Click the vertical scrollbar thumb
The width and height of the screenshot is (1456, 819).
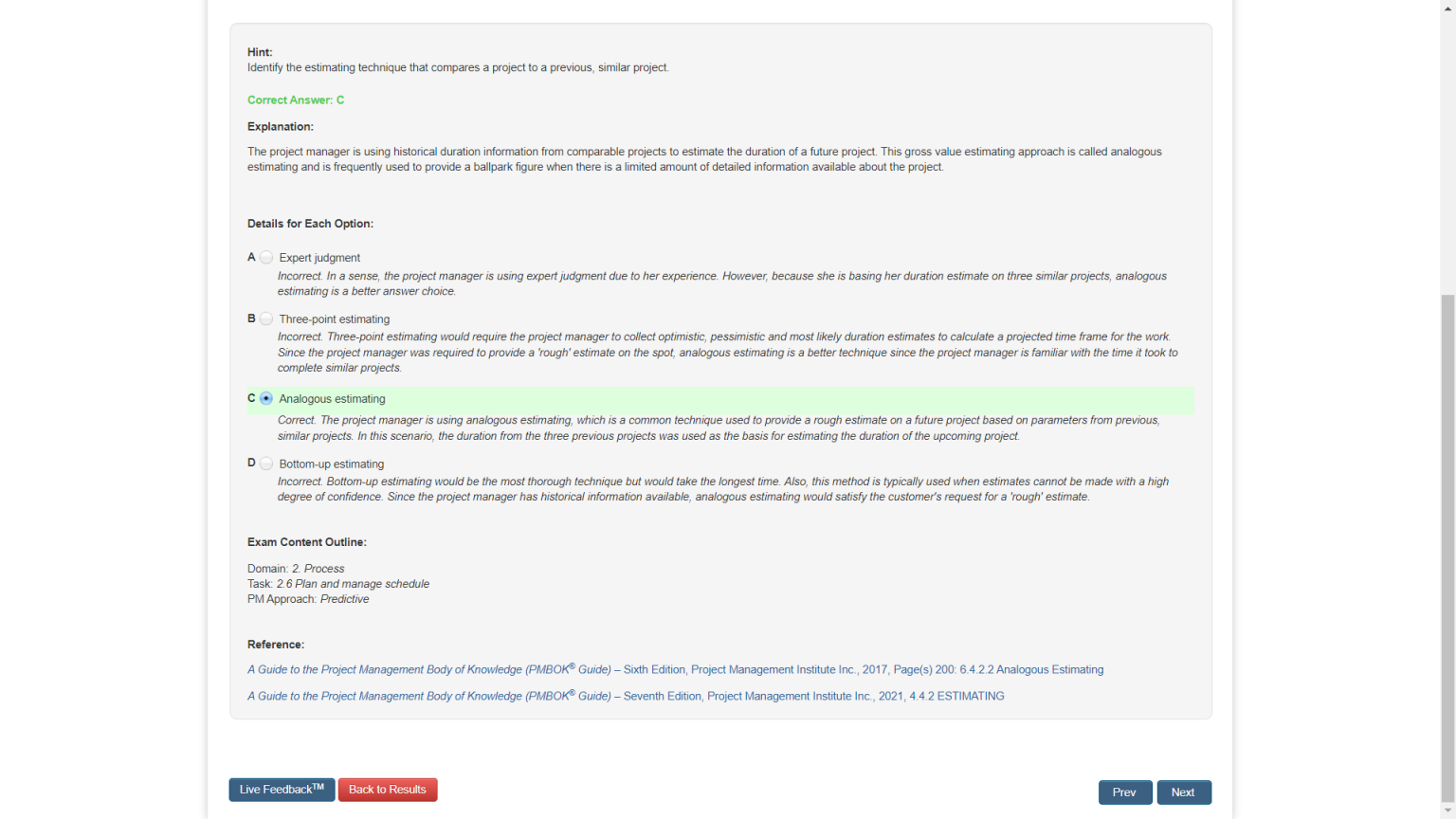1447,550
